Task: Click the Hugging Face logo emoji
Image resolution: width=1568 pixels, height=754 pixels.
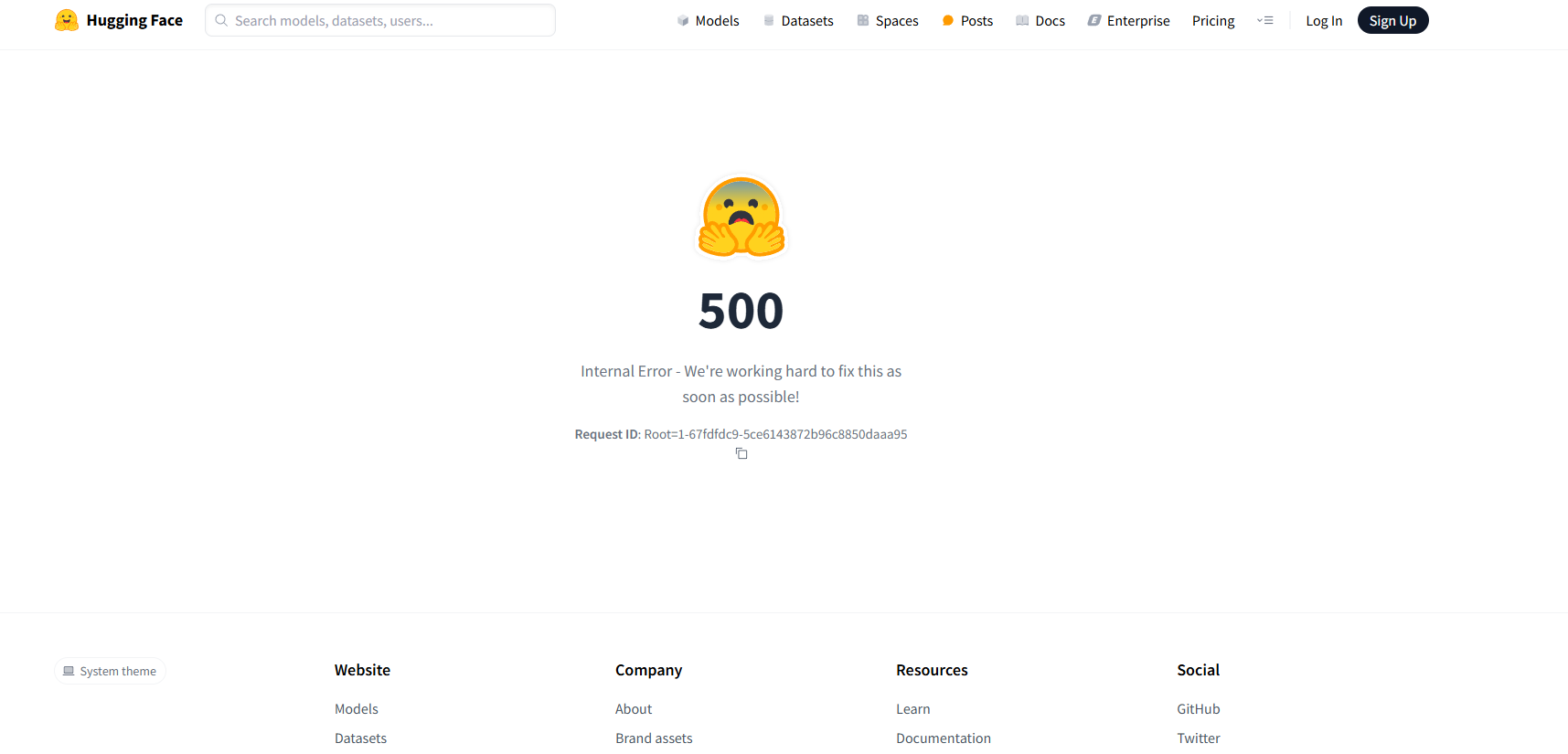Action: point(67,20)
